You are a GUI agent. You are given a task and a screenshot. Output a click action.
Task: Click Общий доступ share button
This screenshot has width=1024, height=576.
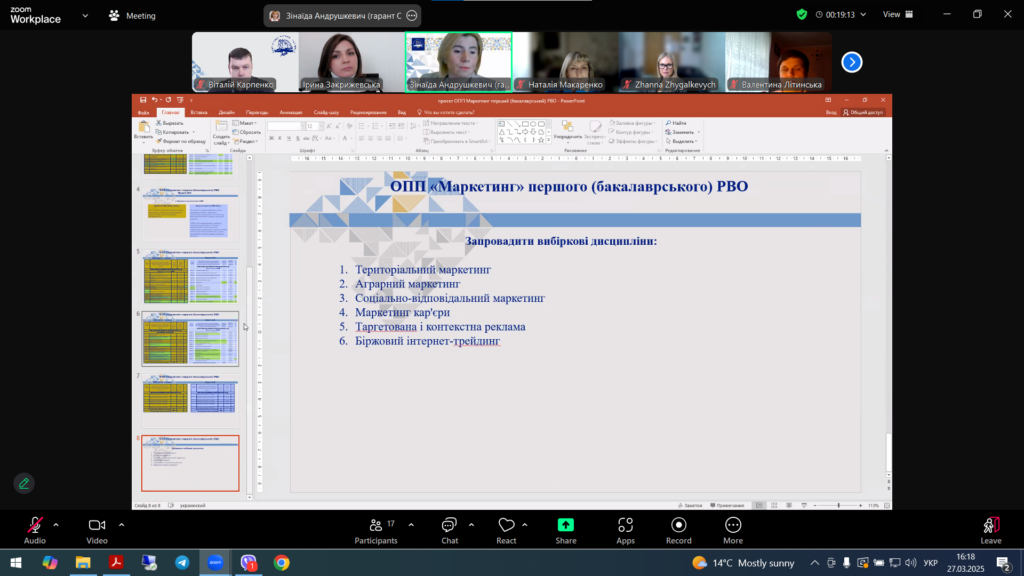[863, 112]
